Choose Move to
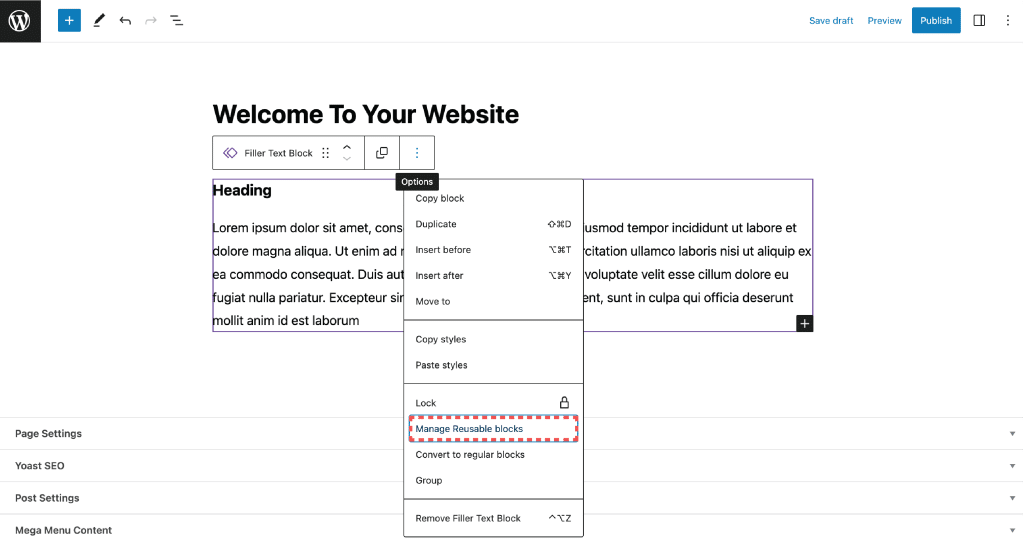The width and height of the screenshot is (1024, 545). (x=493, y=302)
